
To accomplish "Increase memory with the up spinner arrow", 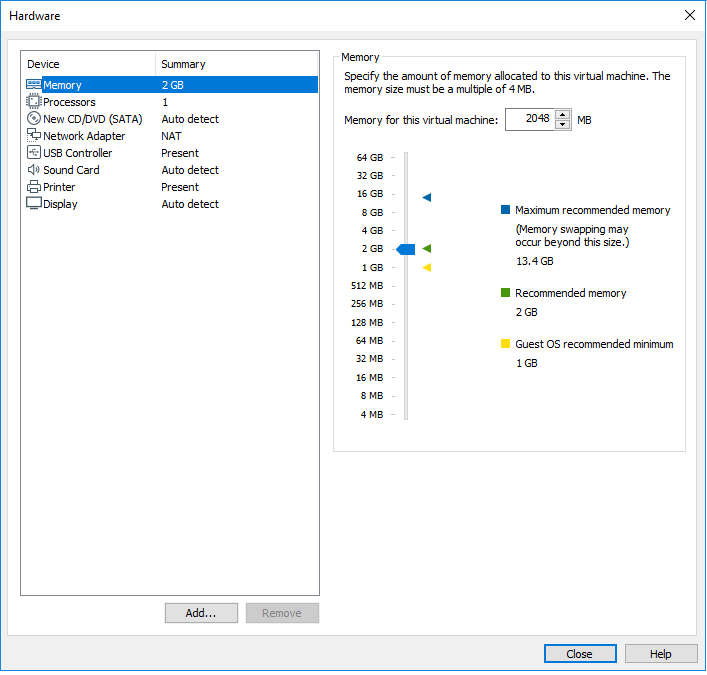I will click(x=562, y=115).
